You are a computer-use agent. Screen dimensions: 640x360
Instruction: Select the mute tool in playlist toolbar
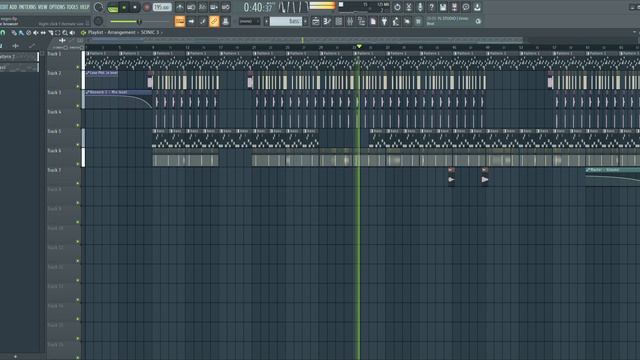[36, 33]
